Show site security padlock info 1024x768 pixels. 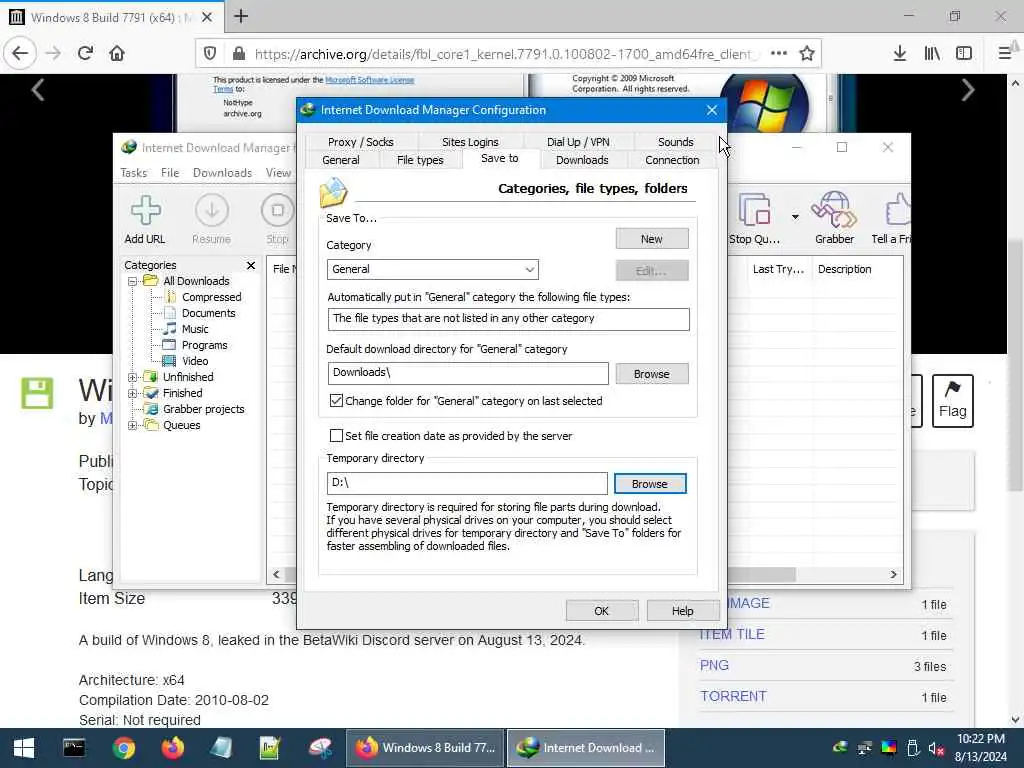click(x=239, y=53)
